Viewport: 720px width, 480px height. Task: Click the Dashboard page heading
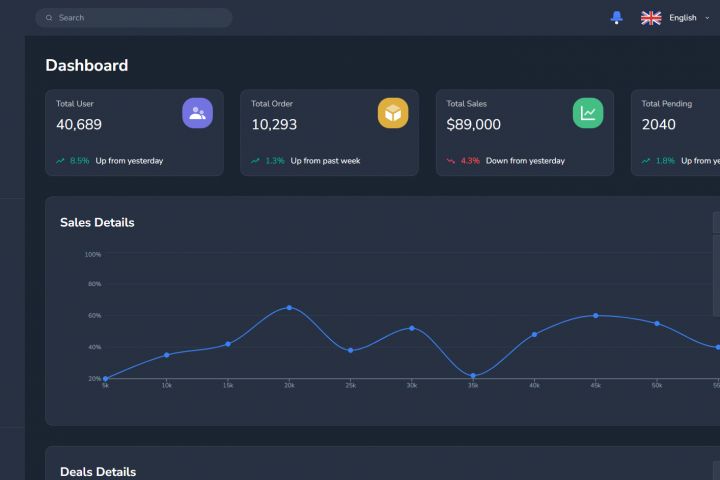pyautogui.click(x=87, y=65)
